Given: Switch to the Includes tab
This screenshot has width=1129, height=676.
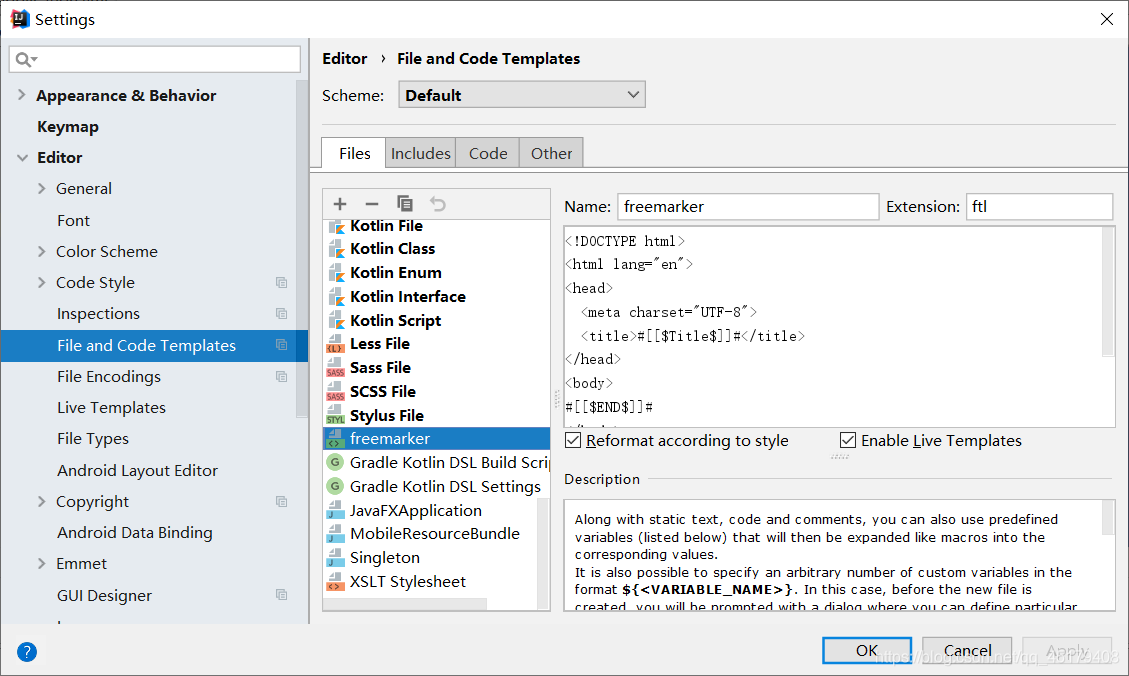Looking at the screenshot, I should (x=420, y=153).
